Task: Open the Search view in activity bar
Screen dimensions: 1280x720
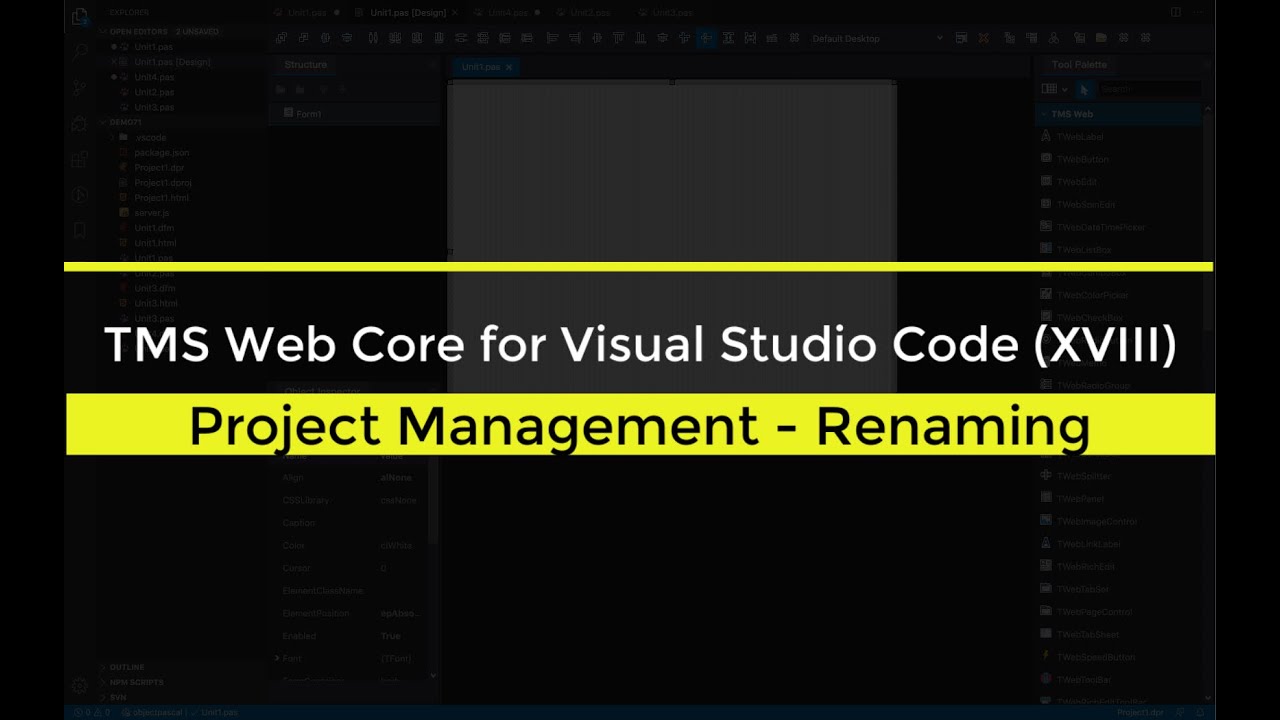Action: pyautogui.click(x=80, y=52)
